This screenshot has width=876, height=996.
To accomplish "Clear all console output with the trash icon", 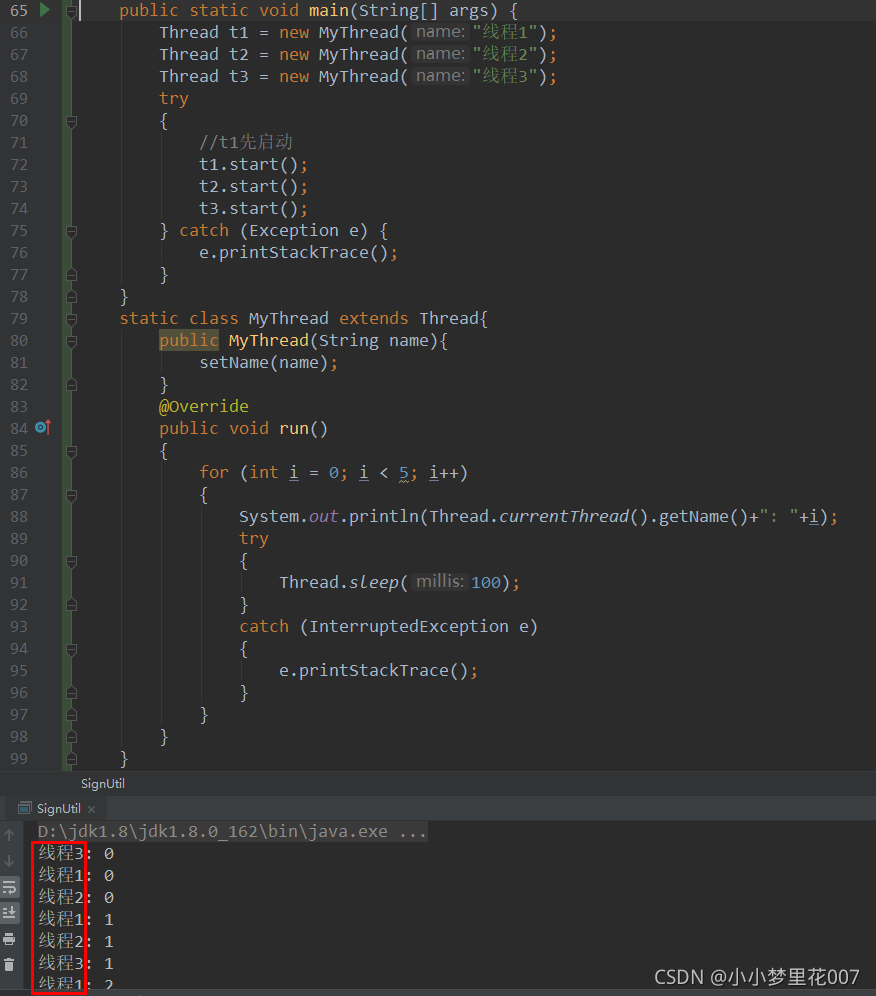I will click(x=10, y=964).
